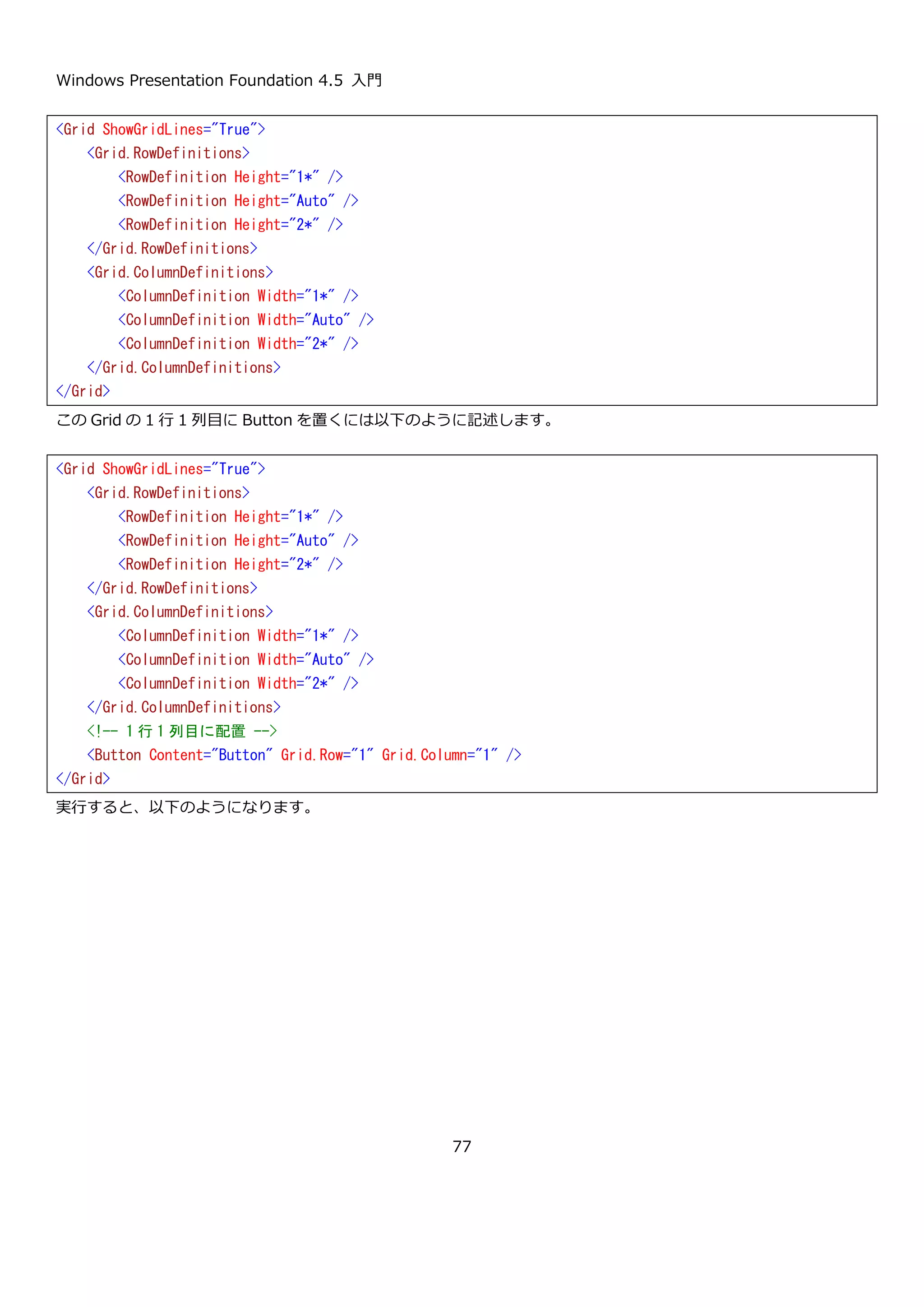Click the word '入門' in the header
924x1307 pixels.
366,80
